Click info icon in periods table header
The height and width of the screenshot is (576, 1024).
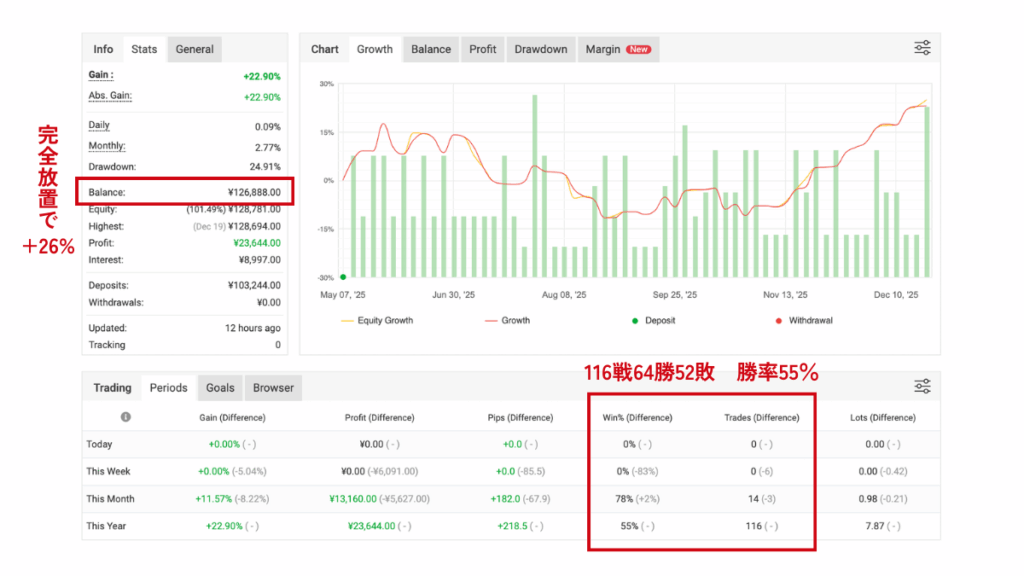point(126,417)
